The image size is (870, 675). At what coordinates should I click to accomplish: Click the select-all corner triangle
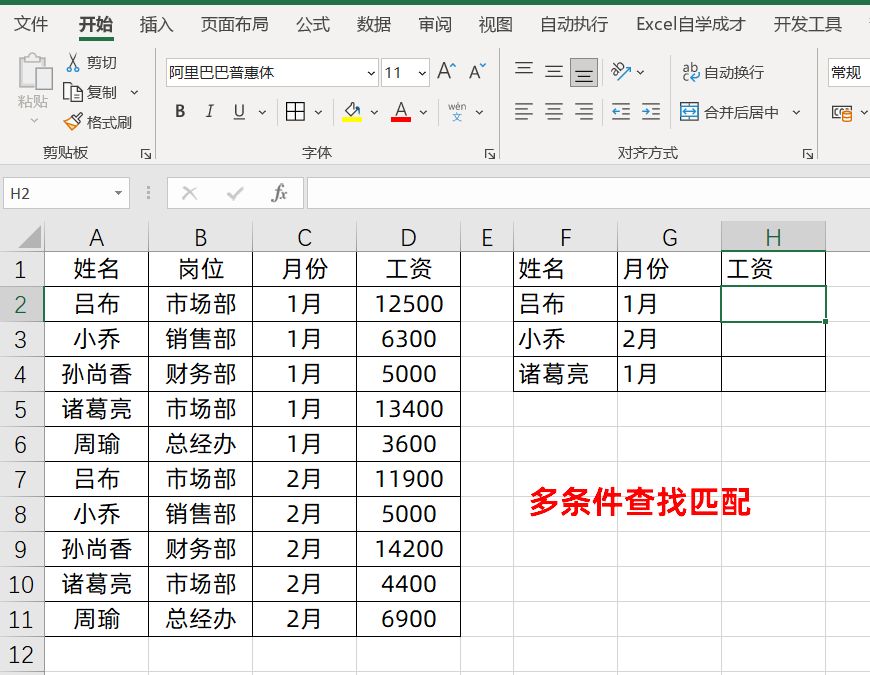pos(29,237)
